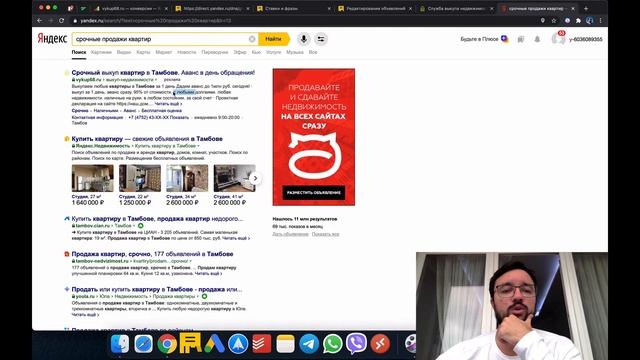The image size is (640, 360).
Task: Click Читать ещё in the youla result
Action: (85, 315)
